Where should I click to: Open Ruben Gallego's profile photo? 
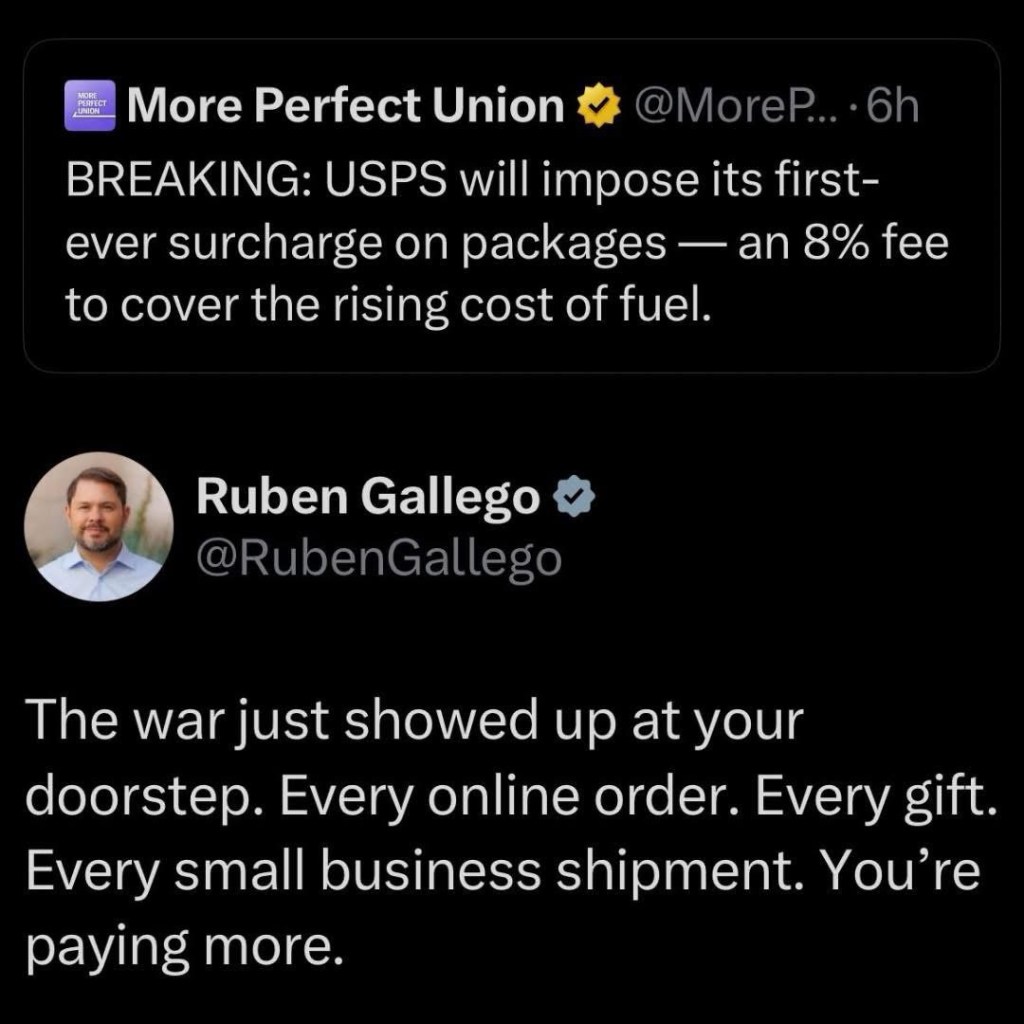[x=99, y=527]
